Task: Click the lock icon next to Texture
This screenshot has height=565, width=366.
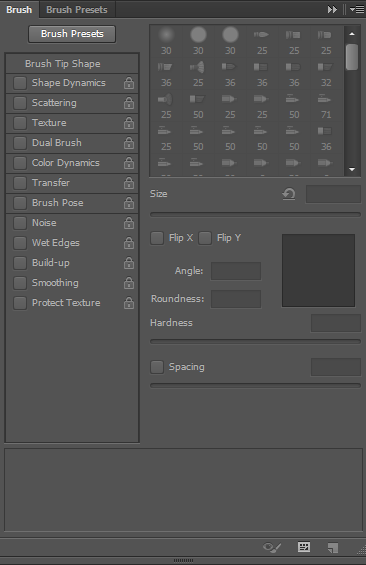Action: coord(129,123)
